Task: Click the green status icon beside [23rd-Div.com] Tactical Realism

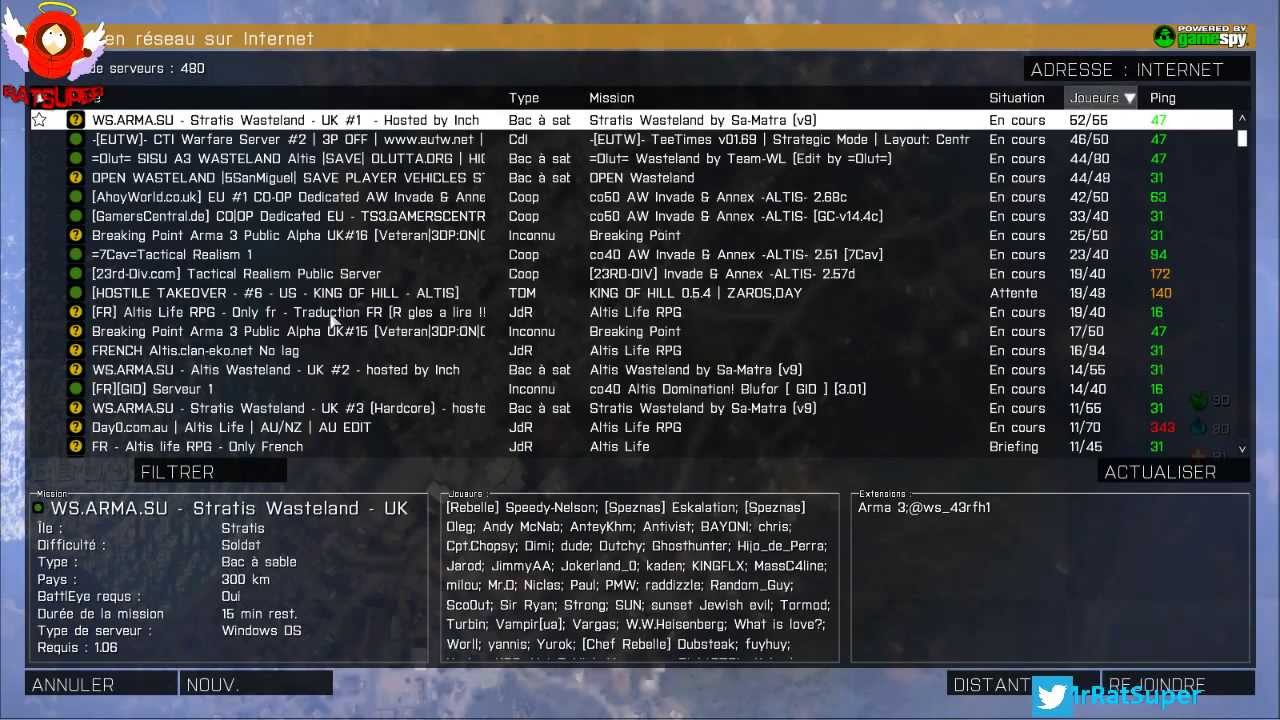Action: pos(75,274)
